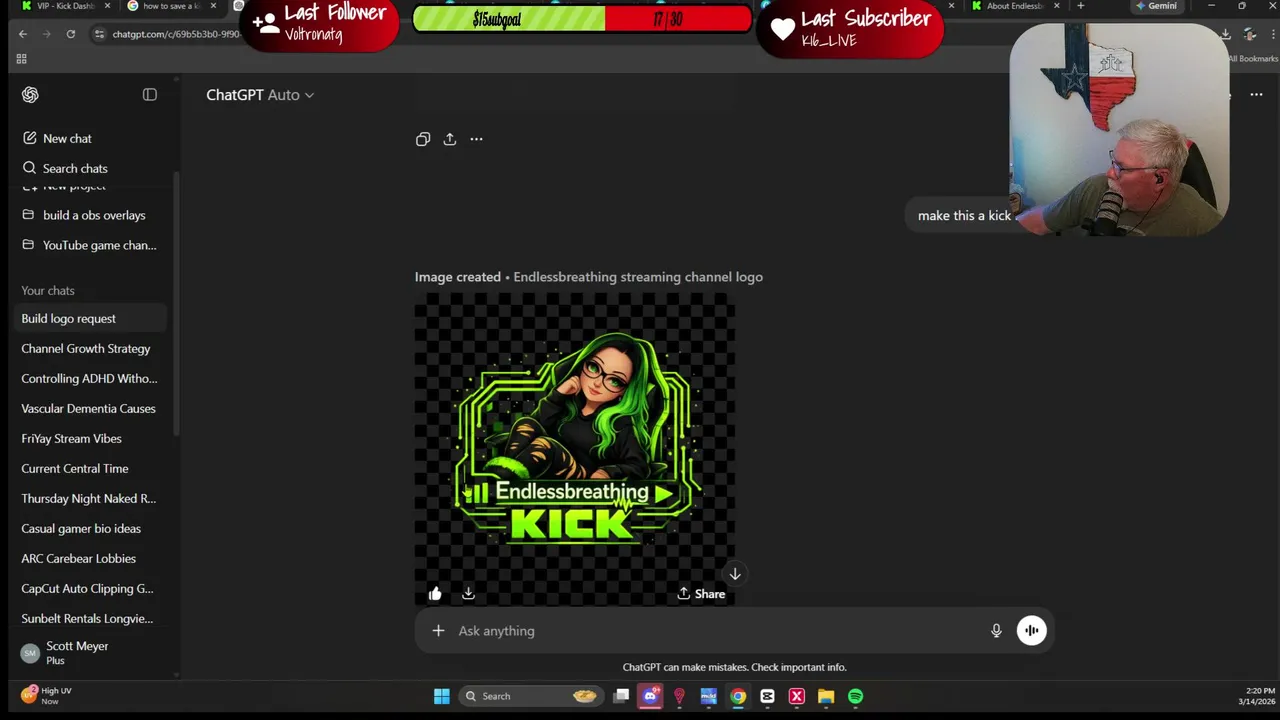Copy the image with the copy icon
Viewport: 1280px width, 720px height.
tap(423, 139)
